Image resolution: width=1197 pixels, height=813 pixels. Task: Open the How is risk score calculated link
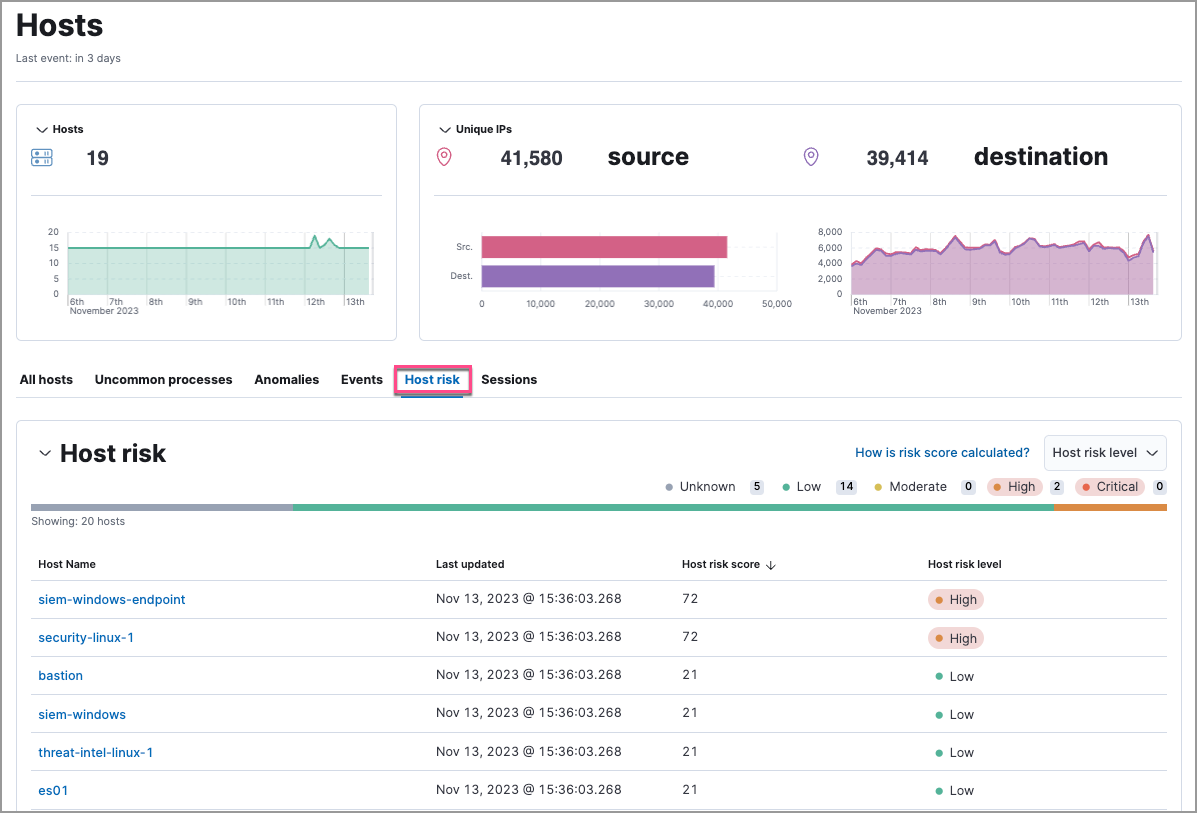[x=942, y=452]
